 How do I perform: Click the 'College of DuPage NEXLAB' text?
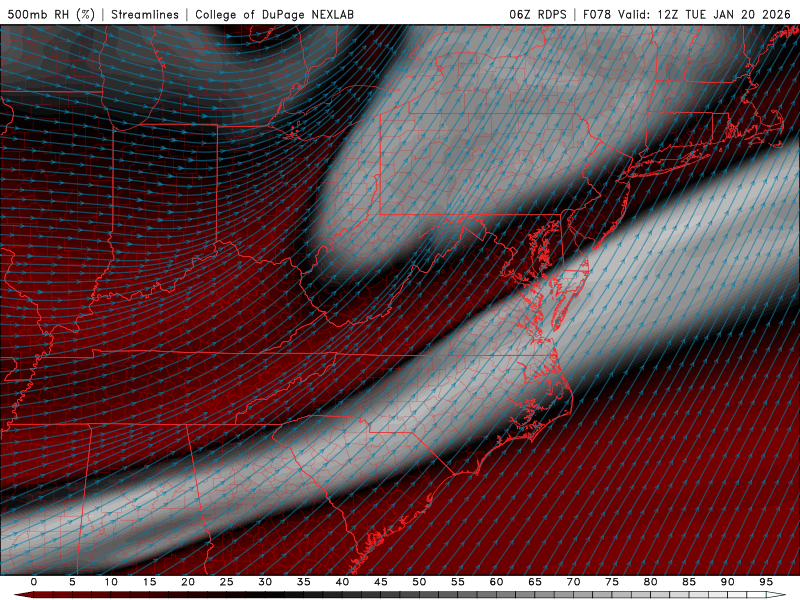coord(274,14)
